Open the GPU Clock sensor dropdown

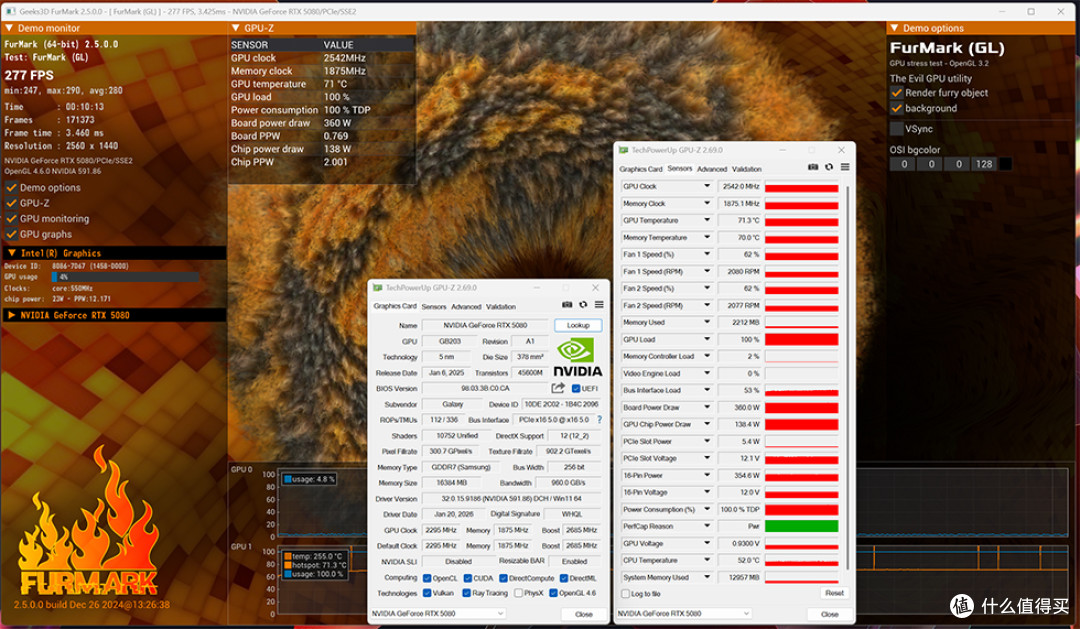click(707, 186)
